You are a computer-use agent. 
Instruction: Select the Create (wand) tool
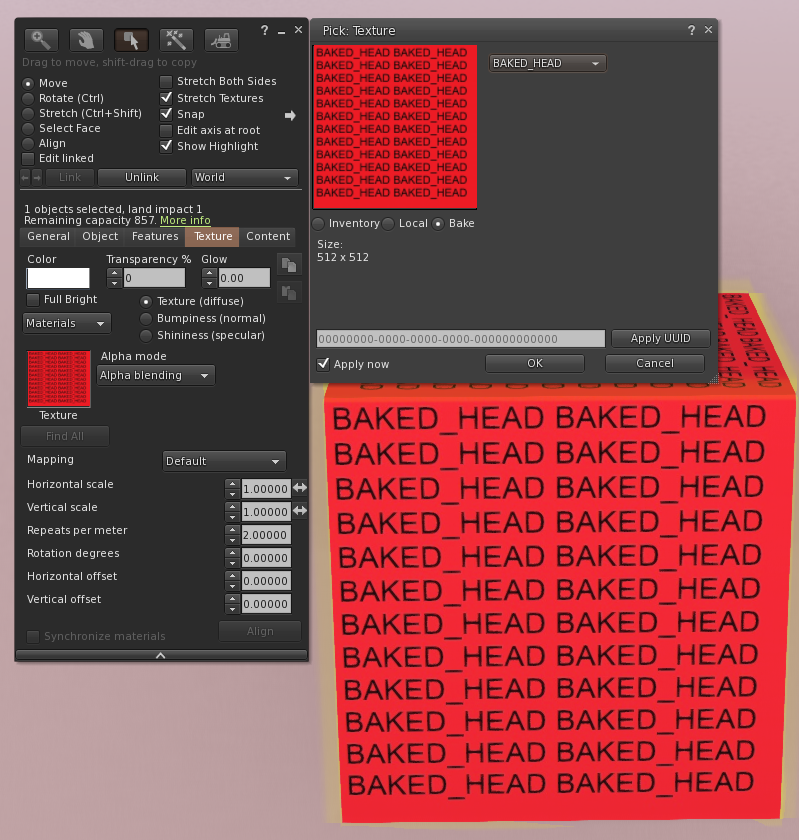click(176, 40)
